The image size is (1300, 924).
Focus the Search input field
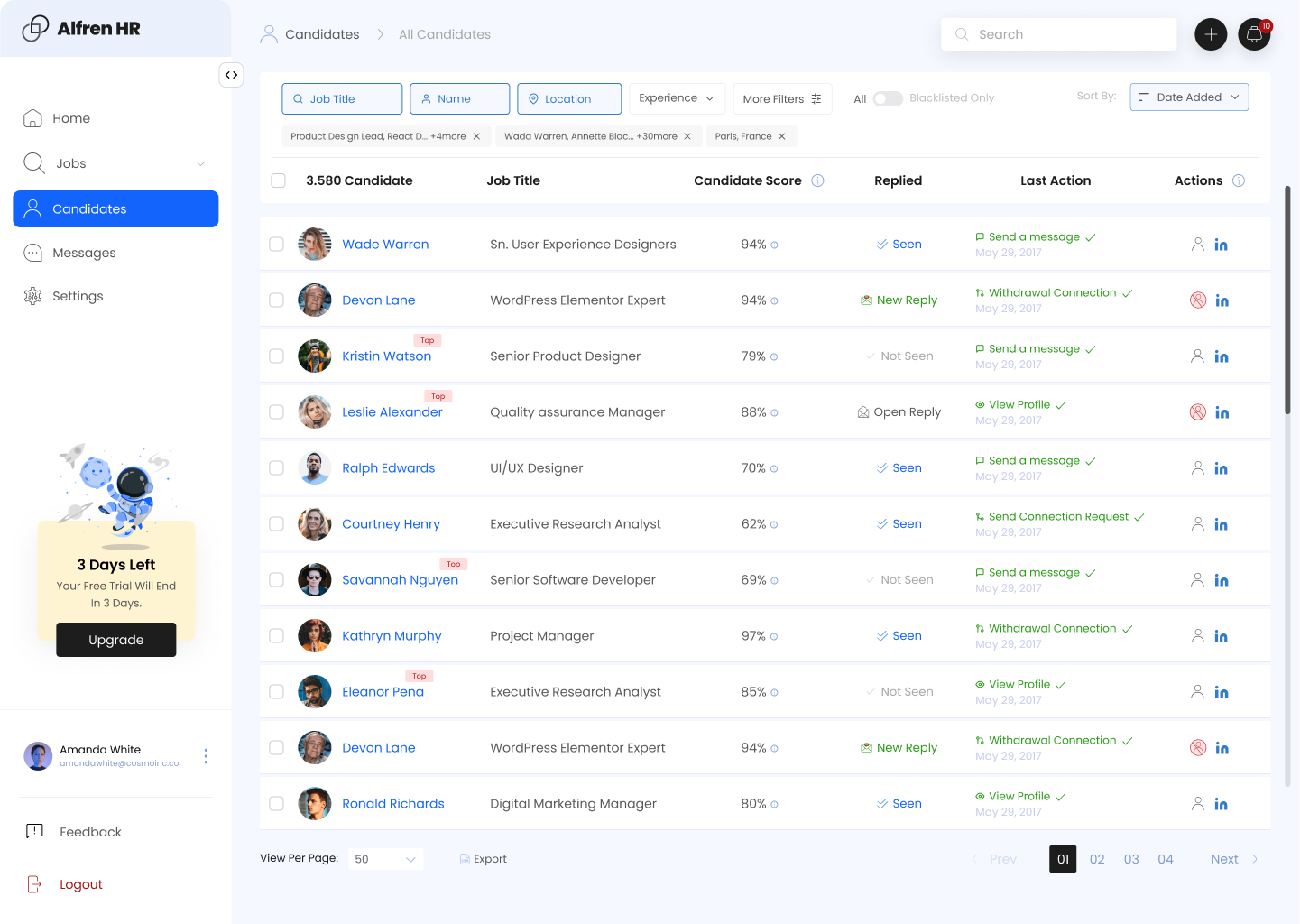(1059, 34)
